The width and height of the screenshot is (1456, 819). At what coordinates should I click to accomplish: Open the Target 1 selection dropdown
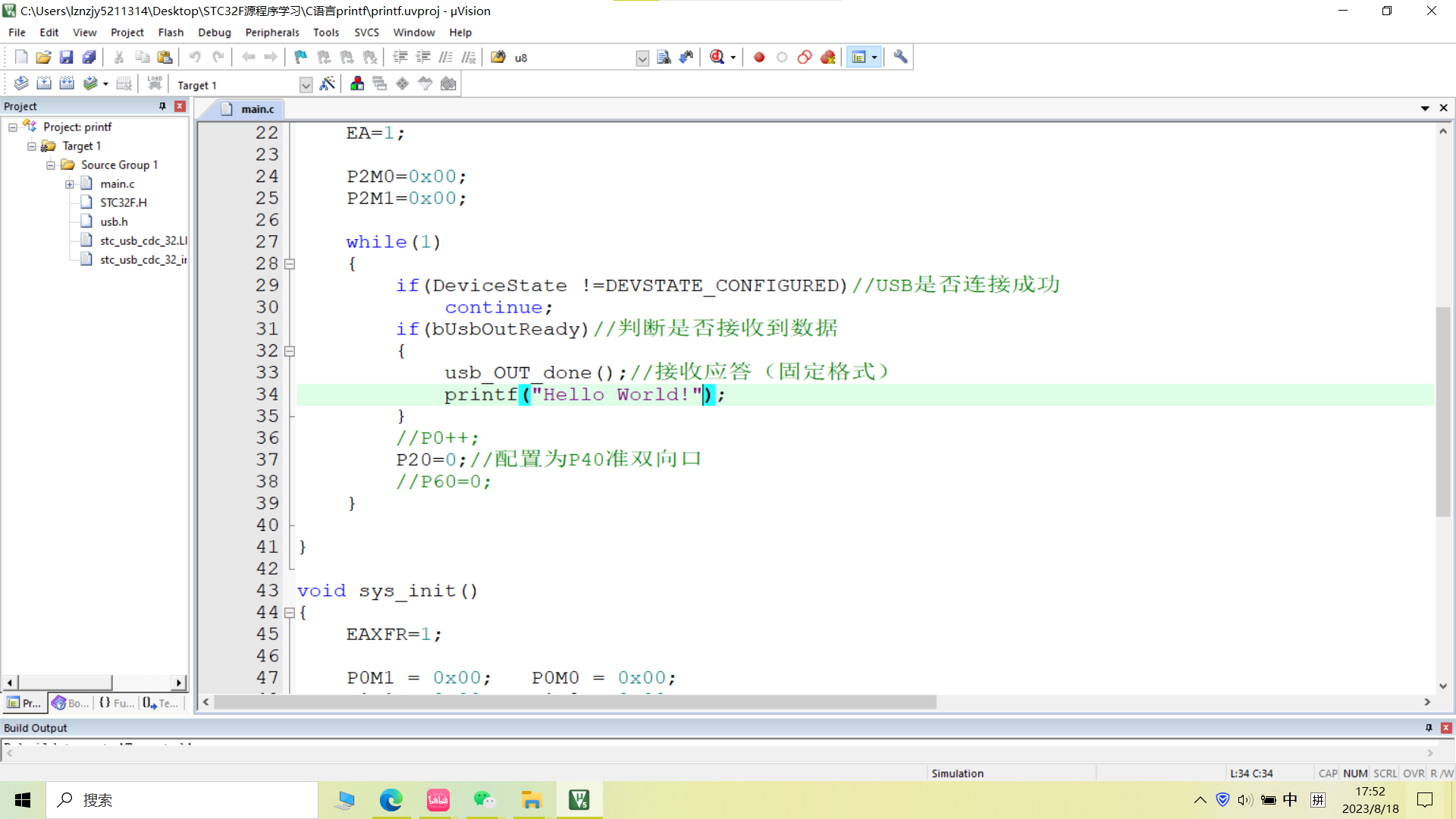[x=306, y=85]
